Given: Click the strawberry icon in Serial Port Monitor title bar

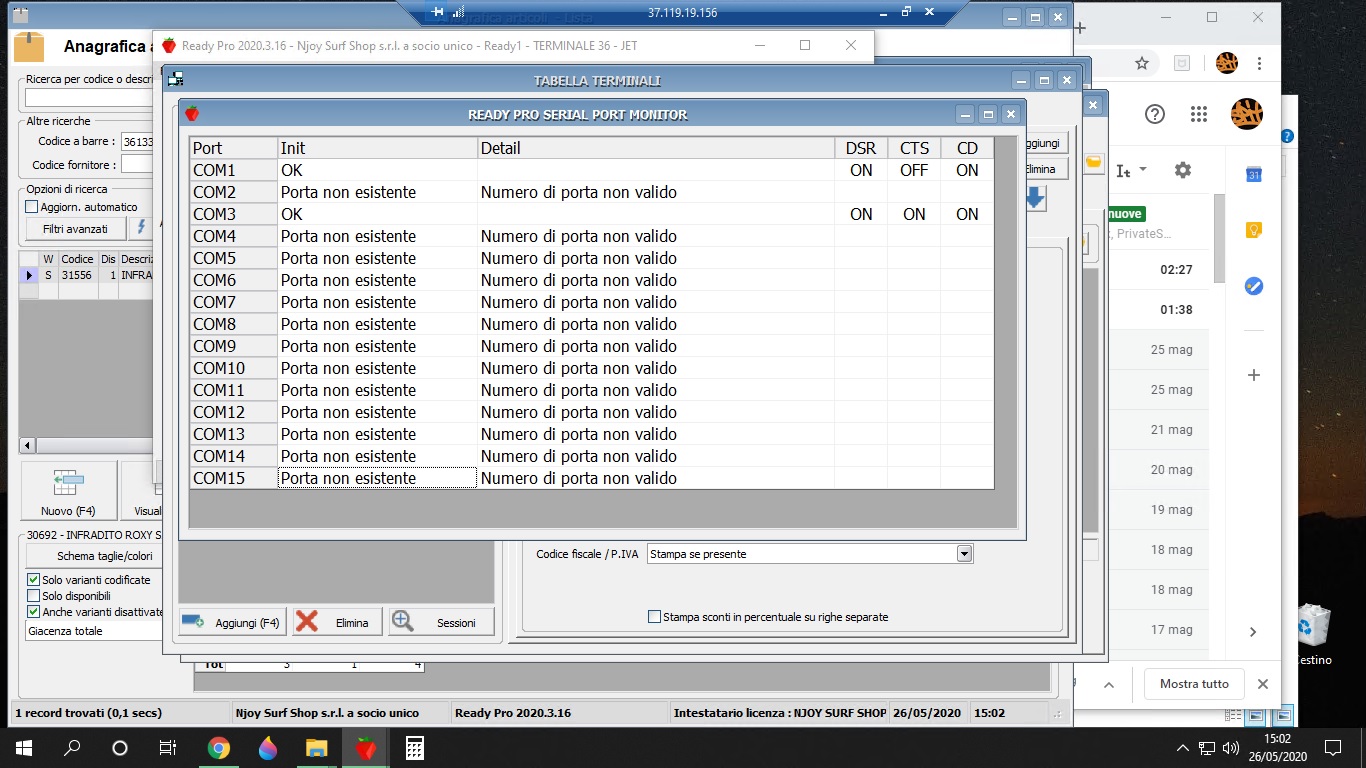Looking at the screenshot, I should 191,114.
